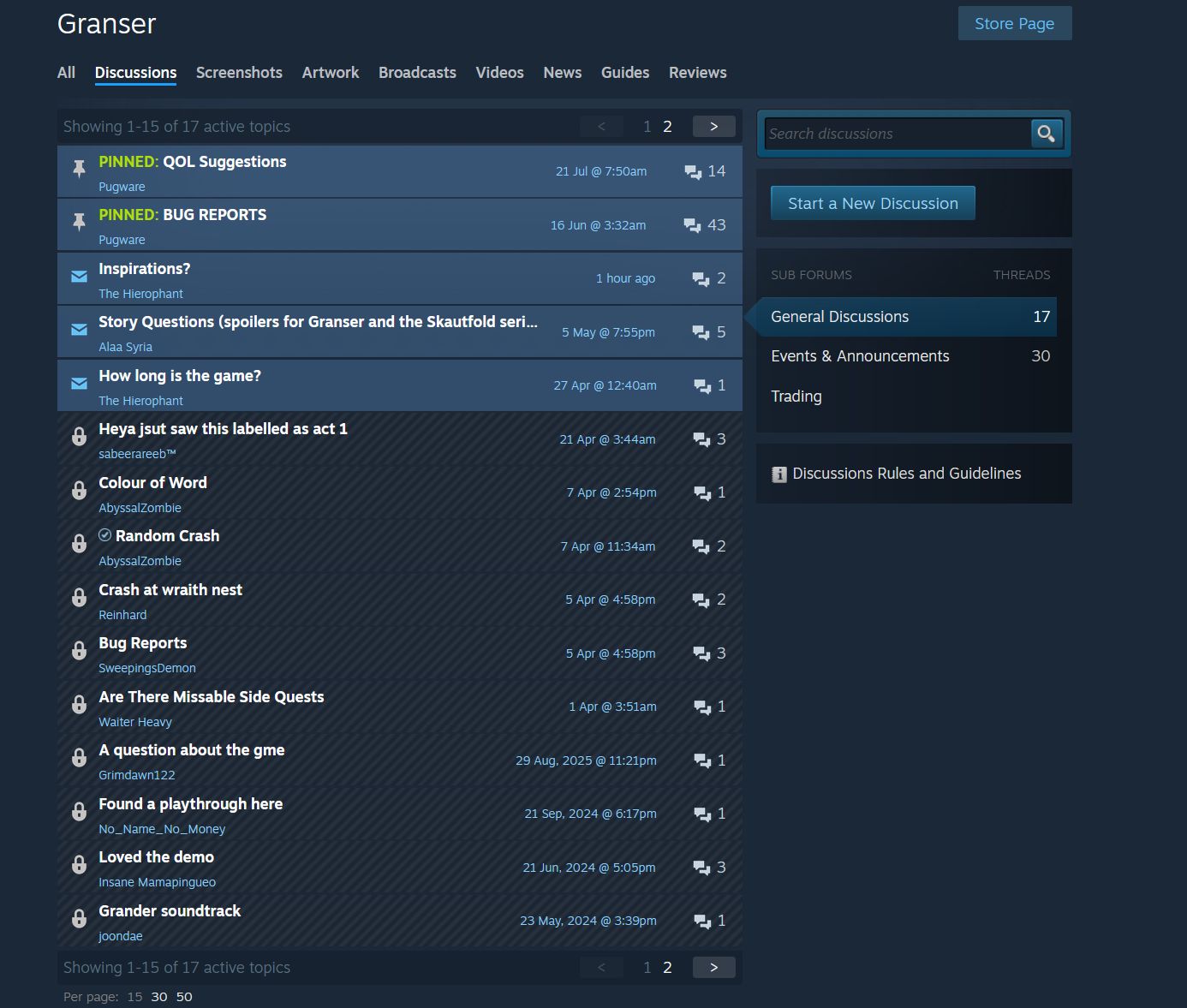This screenshot has height=1008, width=1187.
Task: Click reply bubble icon for Loved the demo
Action: pyautogui.click(x=701, y=868)
